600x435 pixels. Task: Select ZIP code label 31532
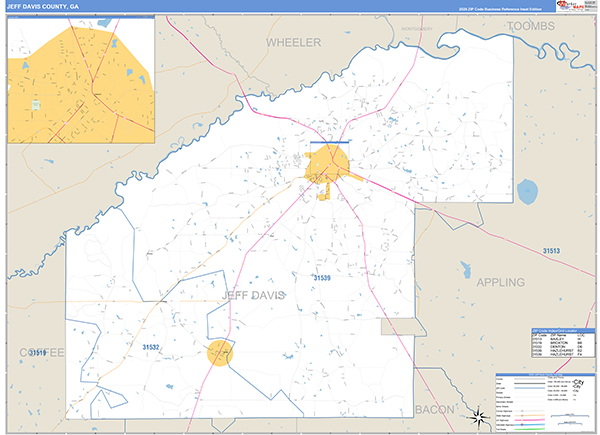151,347
